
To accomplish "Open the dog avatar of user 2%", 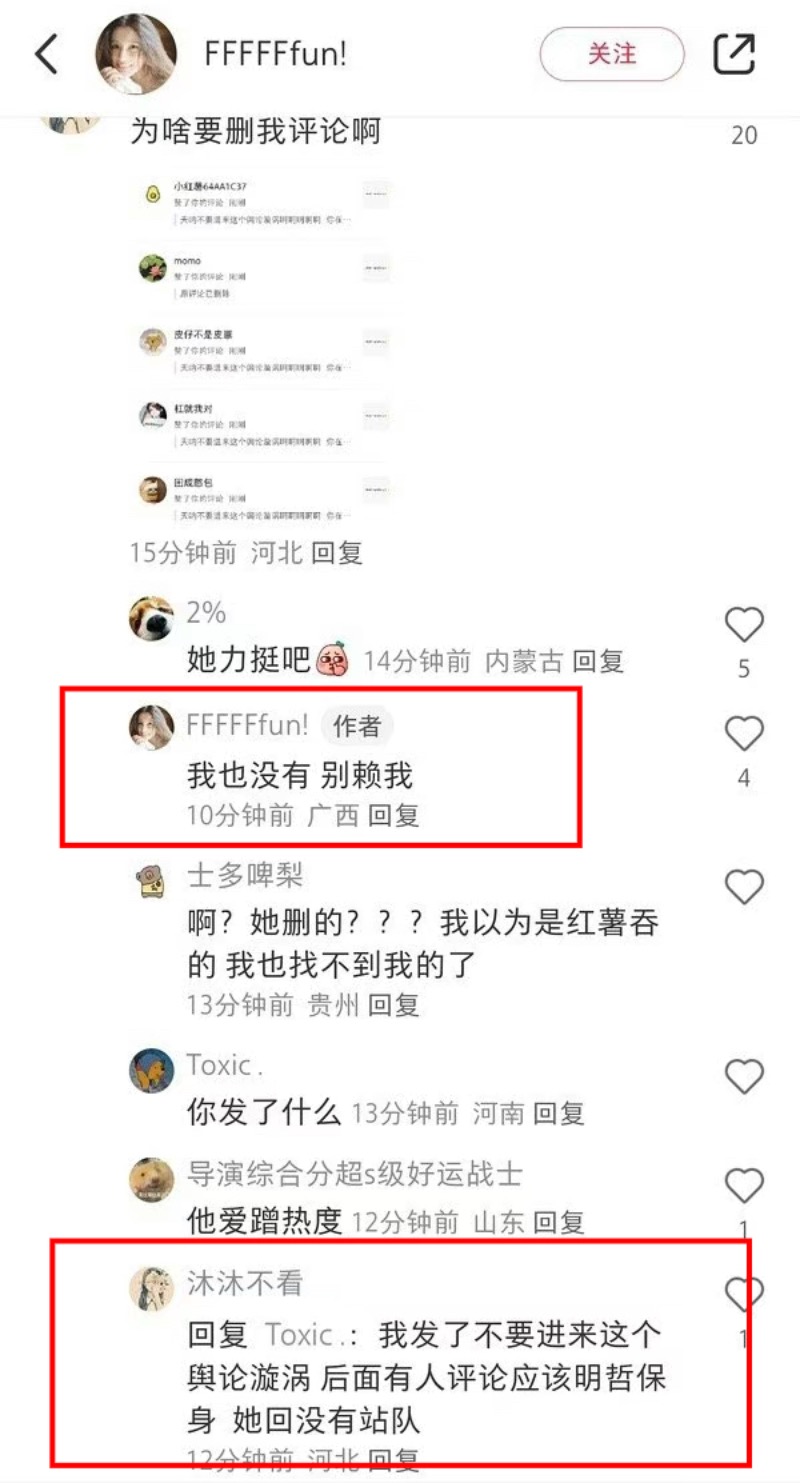I will click(151, 618).
